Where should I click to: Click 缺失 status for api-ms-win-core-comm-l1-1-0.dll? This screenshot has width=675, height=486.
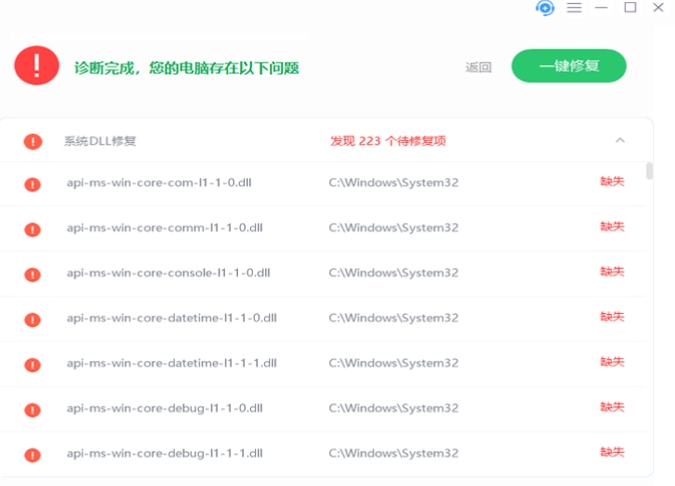612,227
